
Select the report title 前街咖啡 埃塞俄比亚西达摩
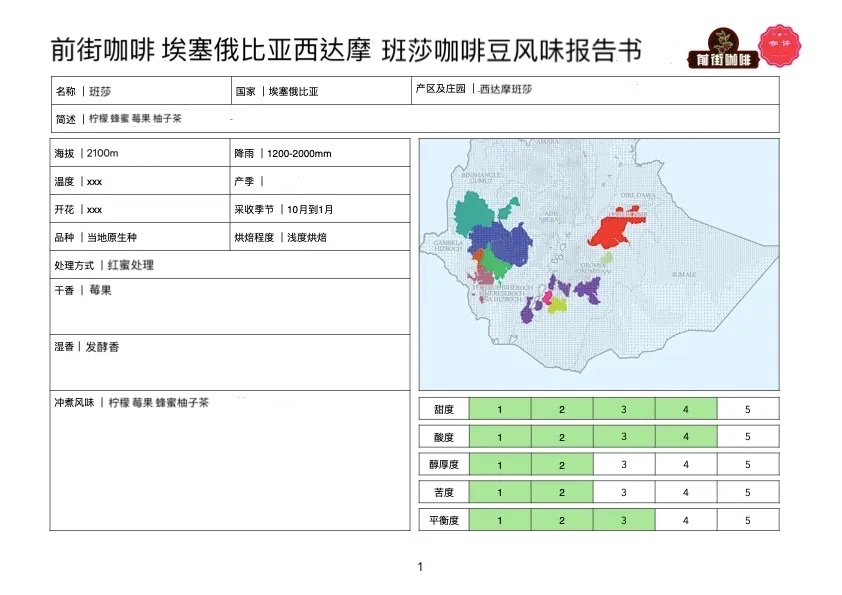210,51
